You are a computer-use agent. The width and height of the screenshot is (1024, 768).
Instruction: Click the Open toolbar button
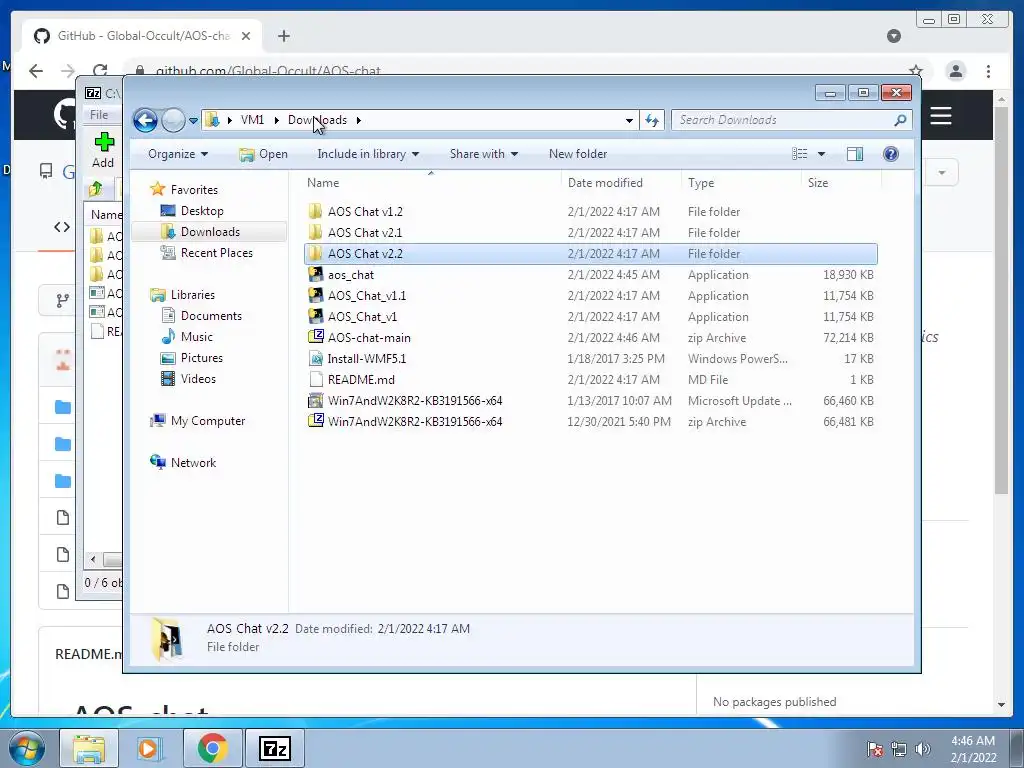[x=263, y=154]
